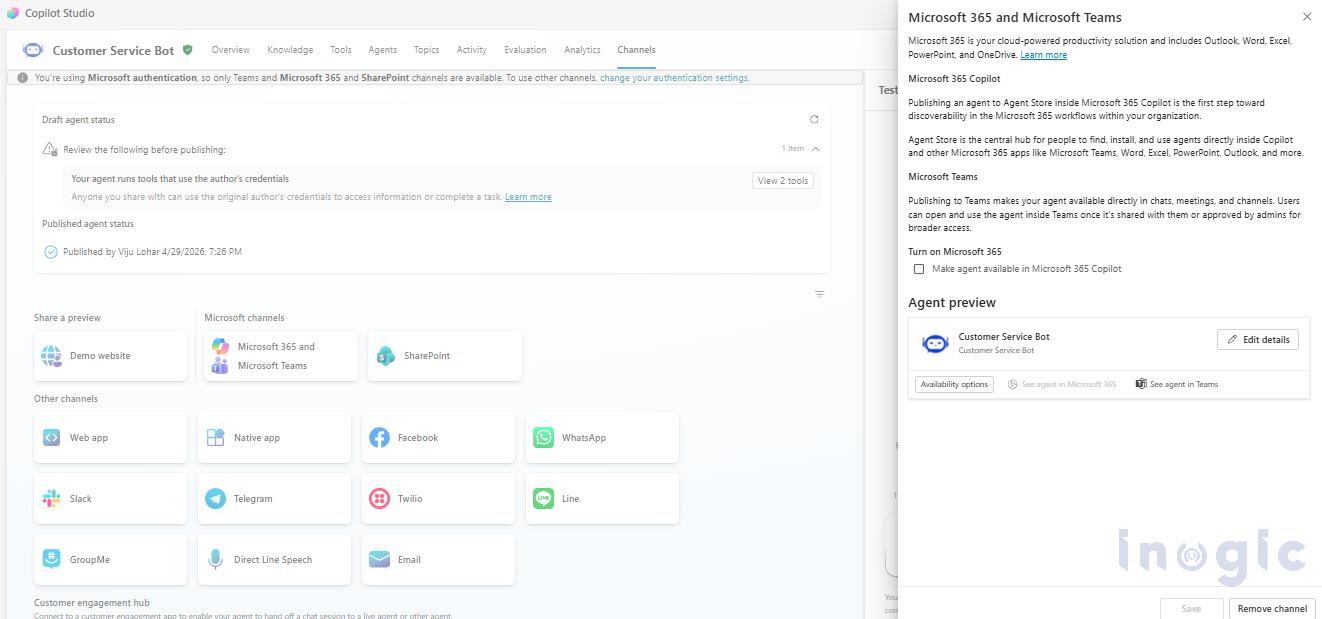Click the Remove channel button
1322x619 pixels.
pos(1272,608)
